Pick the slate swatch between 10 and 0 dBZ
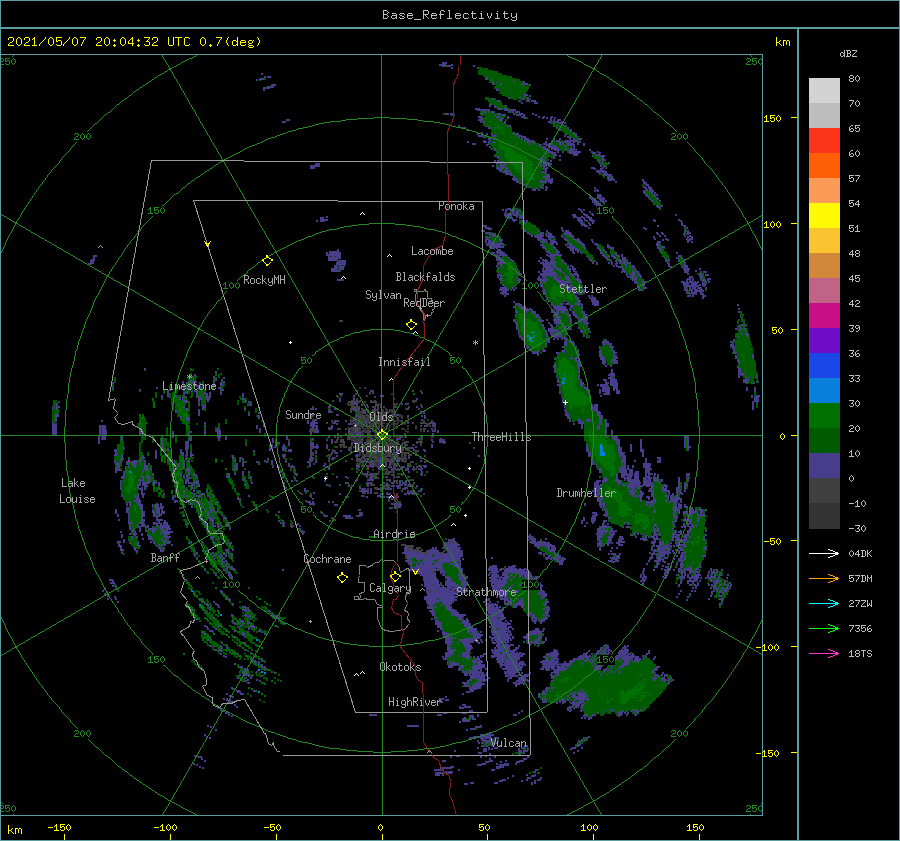This screenshot has width=900, height=841. pyautogui.click(x=824, y=466)
